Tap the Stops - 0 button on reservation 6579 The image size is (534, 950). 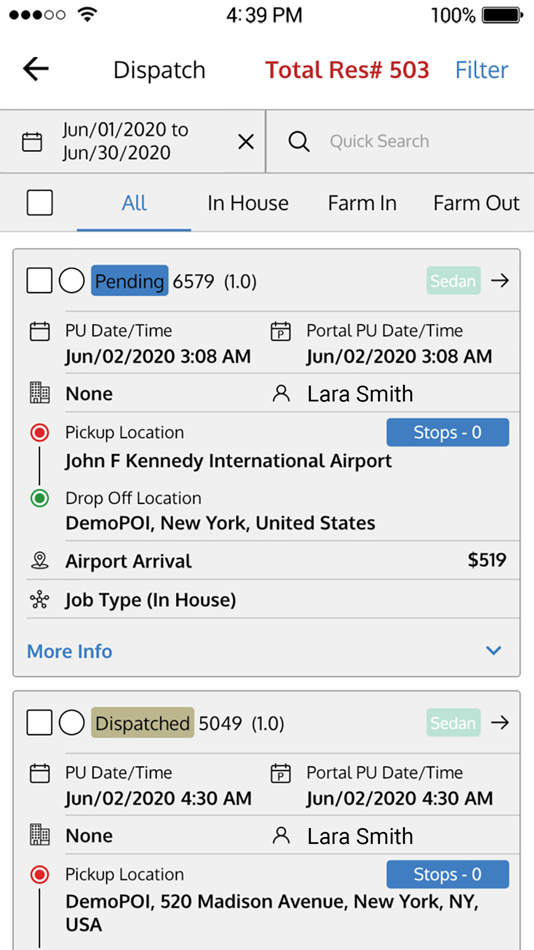pyautogui.click(x=448, y=433)
